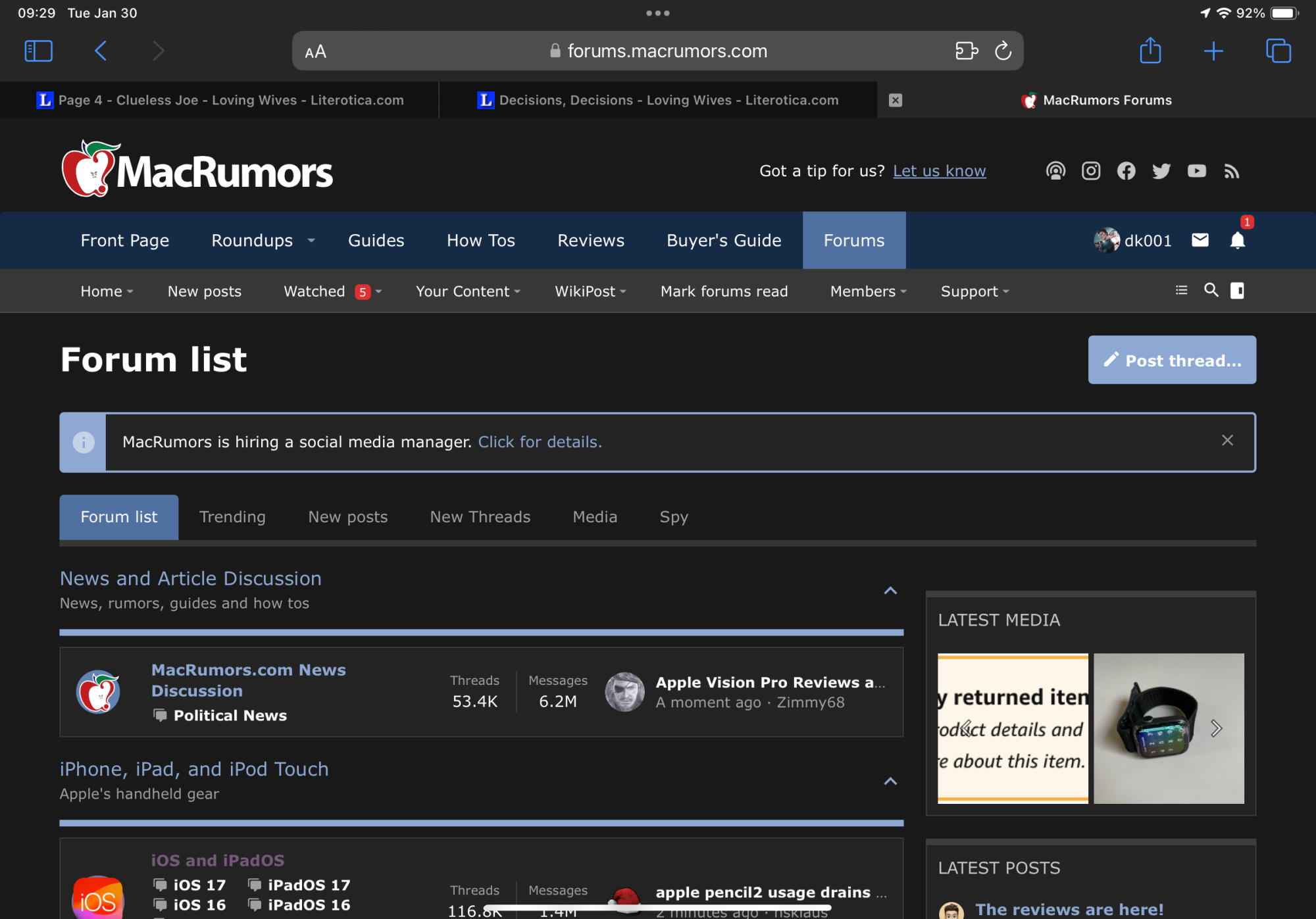Show Safari sidebar panel
The height and width of the screenshot is (919, 1316).
pos(38,51)
